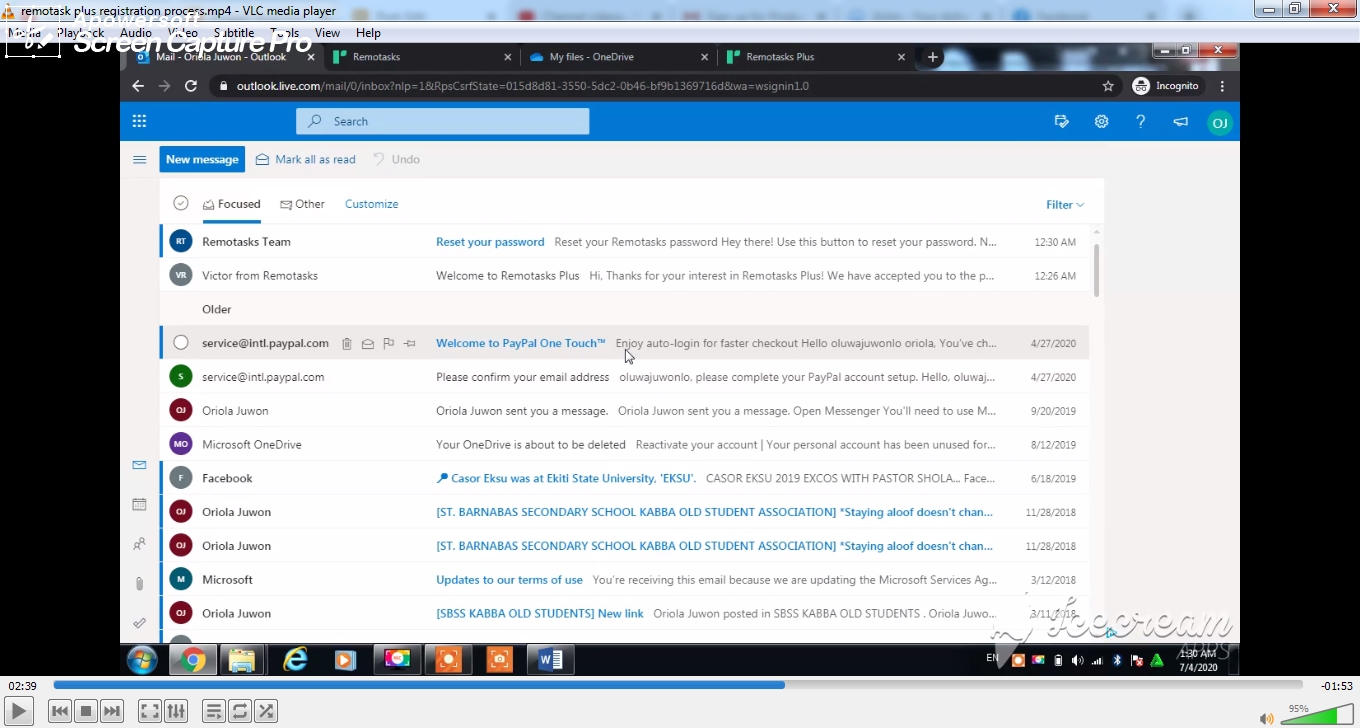The width and height of the screenshot is (1360, 728).
Task: Toggle loop mode in VLC
Action: tap(240, 710)
